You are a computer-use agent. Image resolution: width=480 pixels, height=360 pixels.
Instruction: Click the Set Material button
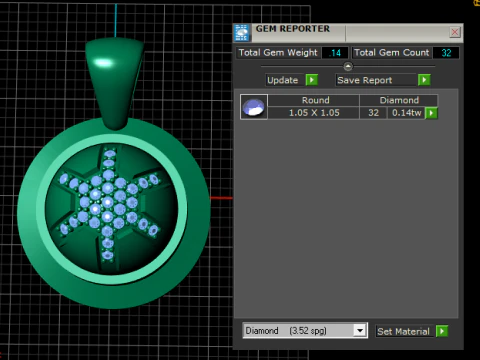404,331
